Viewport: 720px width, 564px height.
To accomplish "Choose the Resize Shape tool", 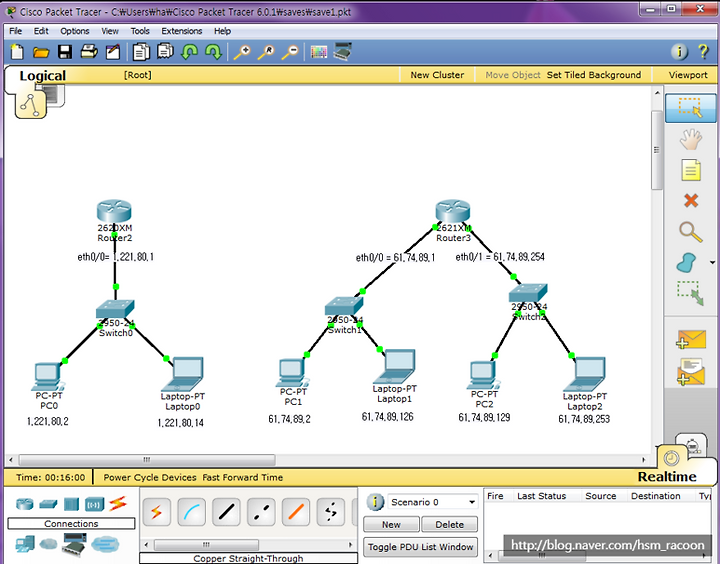I will pos(690,293).
